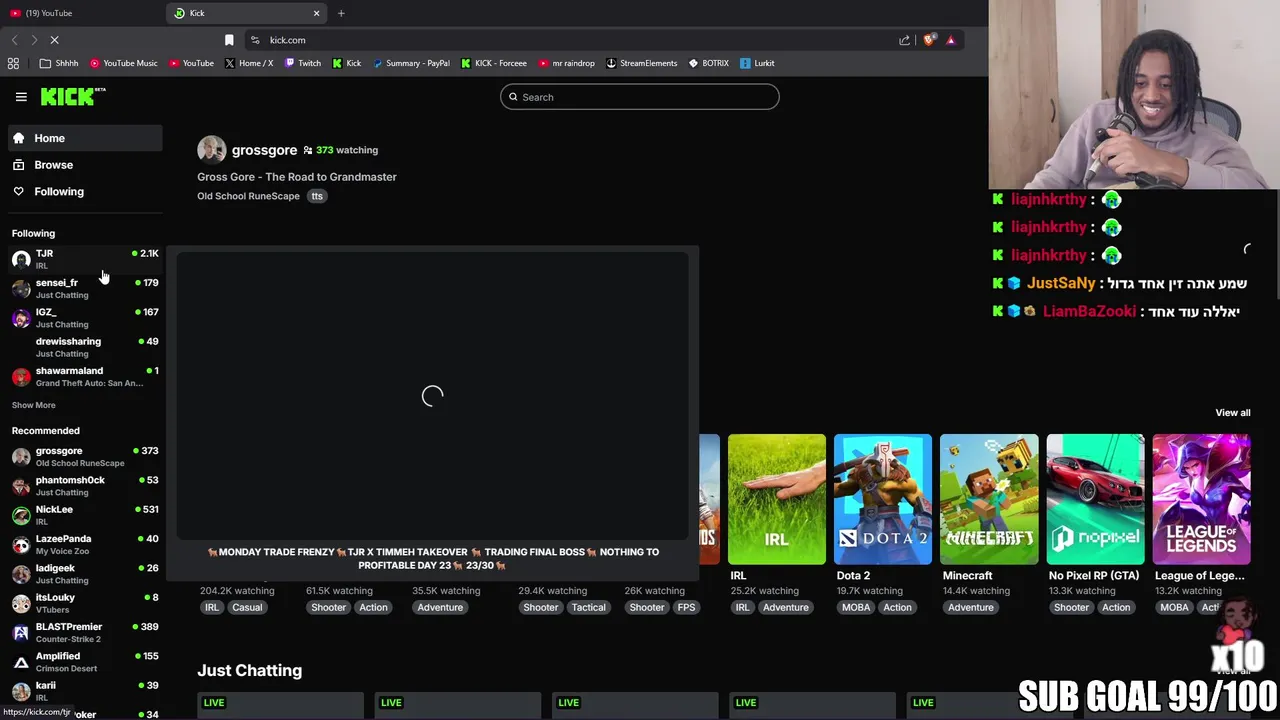1280x720 pixels.
Task: Open phantomsh0ck in Recommended list
Action: [84, 486]
